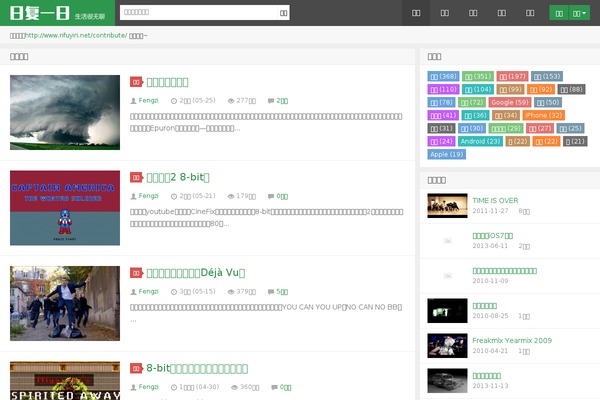Open the 5 comments link on Déjà Vu post
The image size is (600, 400).
tap(282, 292)
